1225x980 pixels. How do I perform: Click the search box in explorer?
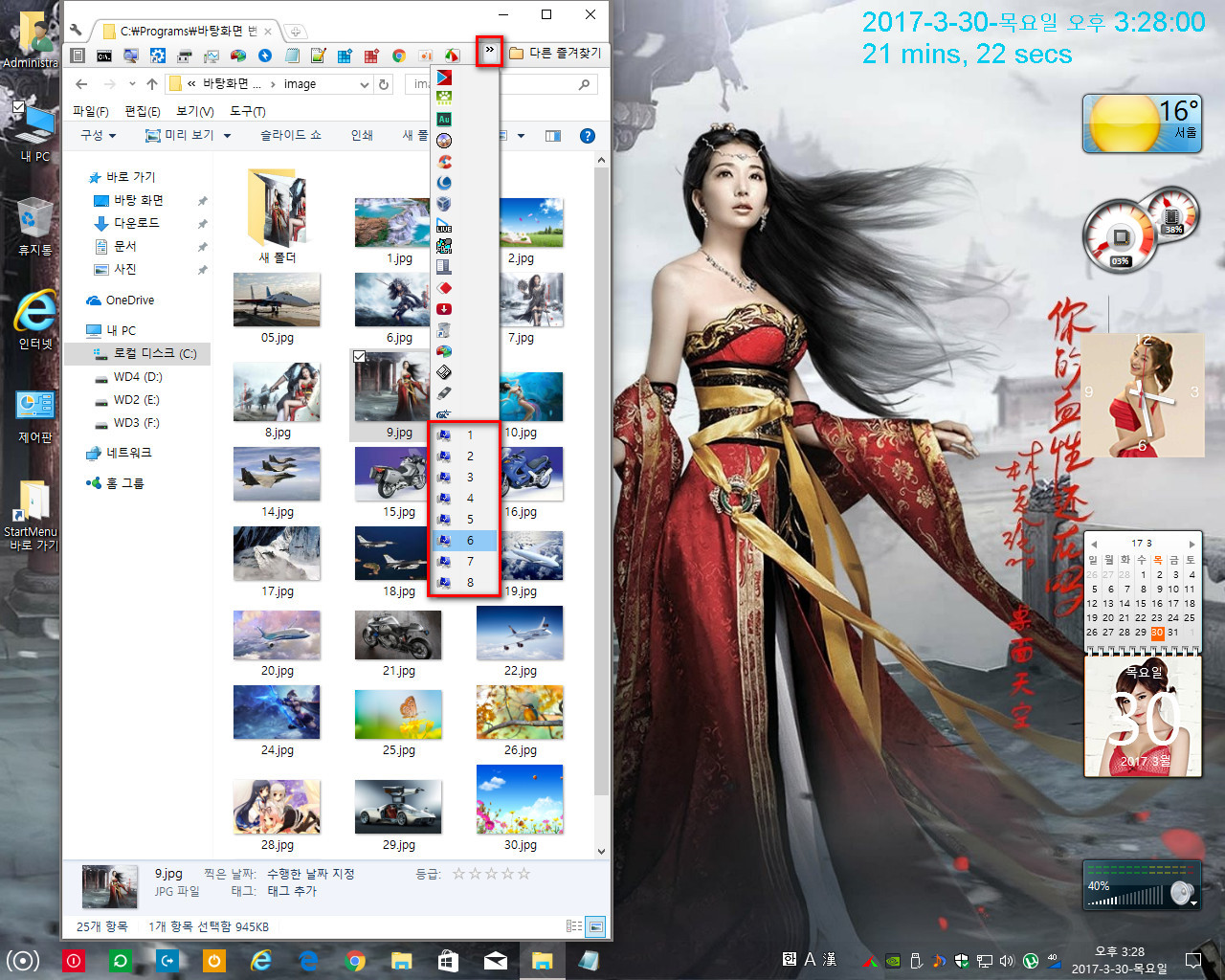click(x=501, y=84)
